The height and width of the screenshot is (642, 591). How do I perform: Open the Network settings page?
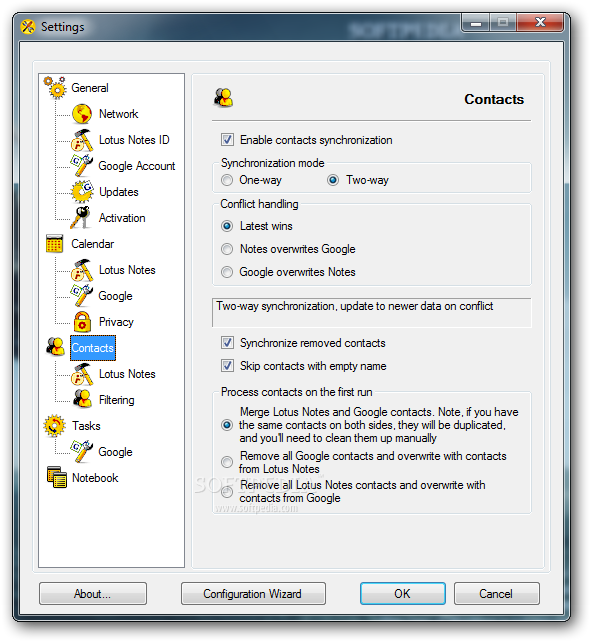(118, 114)
